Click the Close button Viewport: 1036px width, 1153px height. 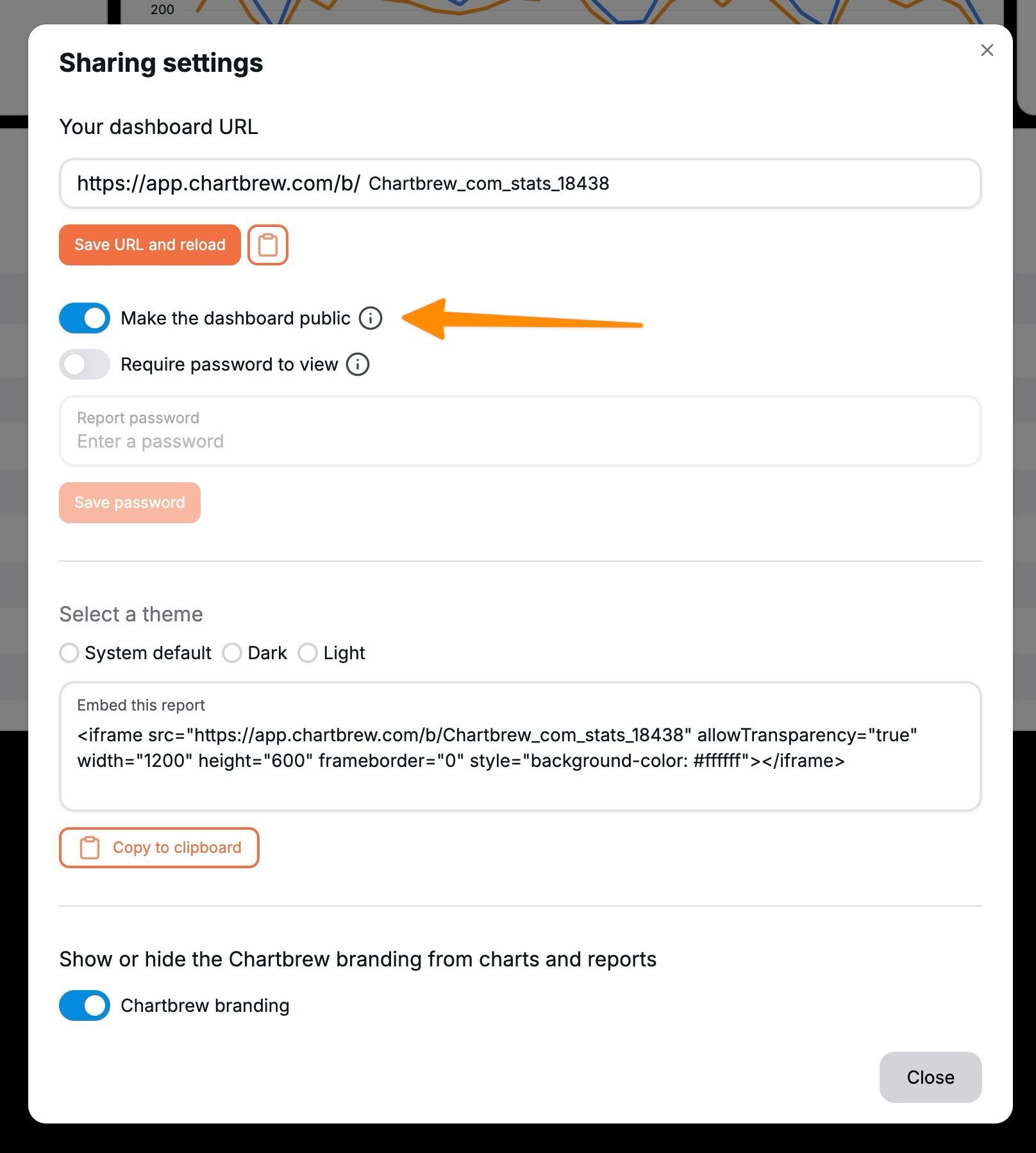point(930,1077)
